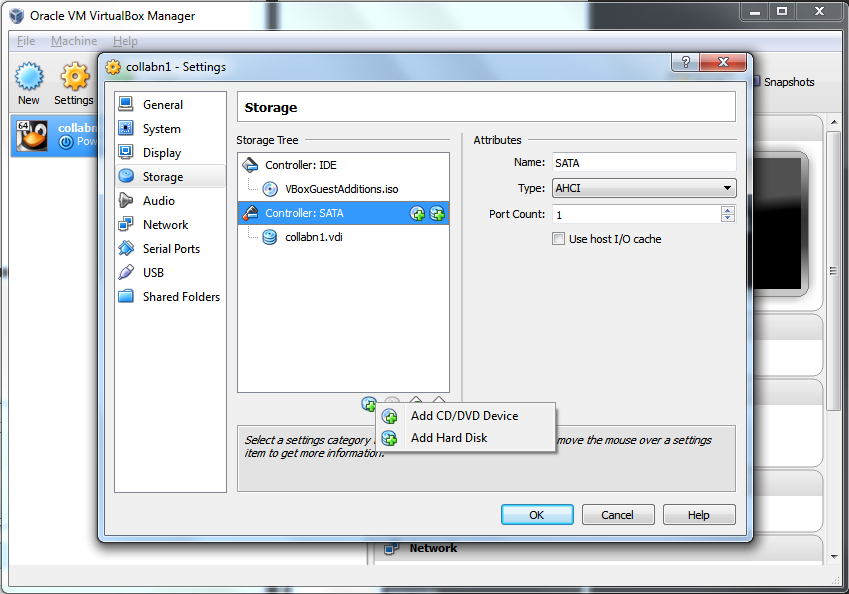This screenshot has width=849, height=594.
Task: Click the add attachment icon below storage tree
Action: pyautogui.click(x=369, y=403)
